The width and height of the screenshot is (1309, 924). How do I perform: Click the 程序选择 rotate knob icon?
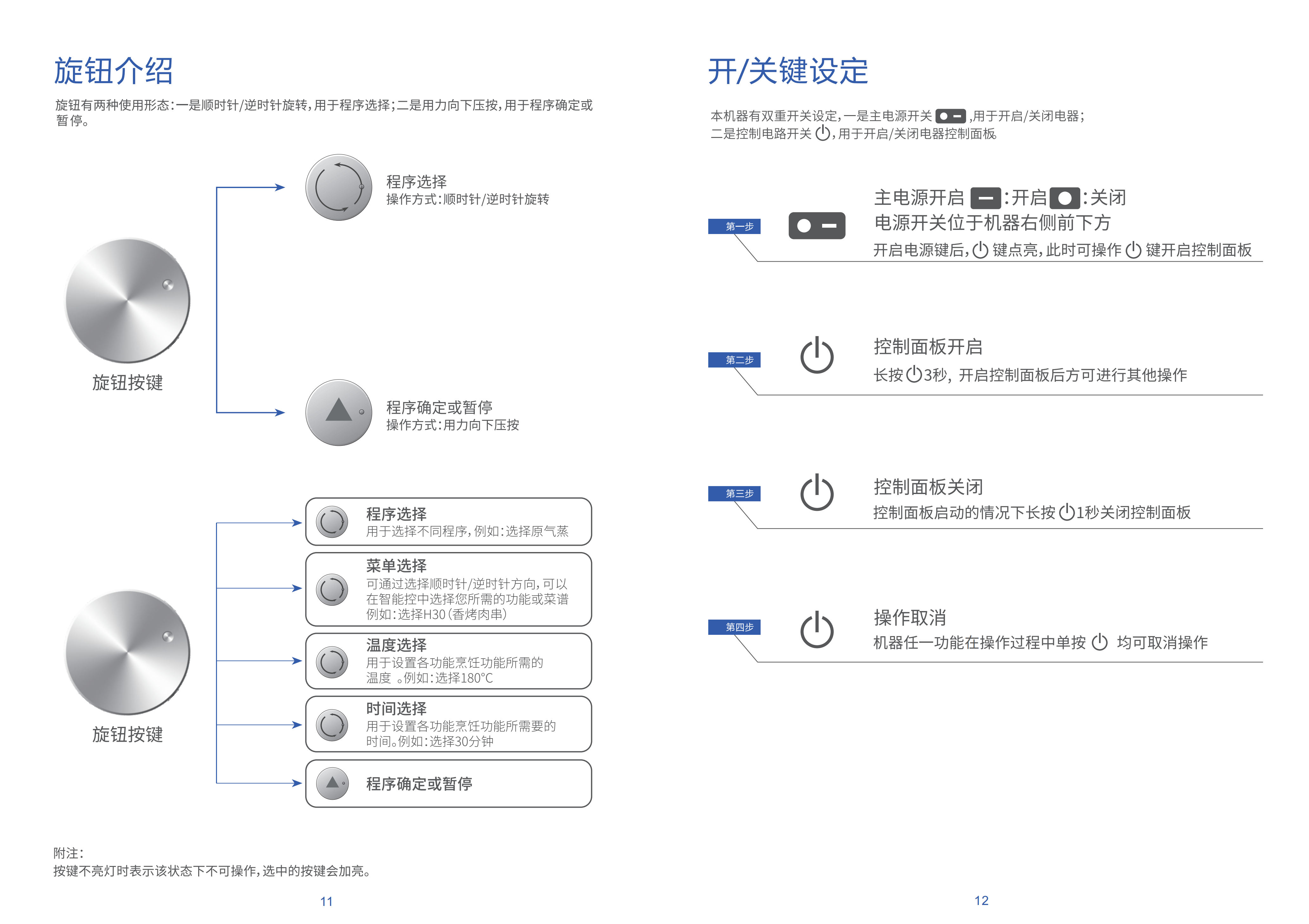tap(339, 187)
